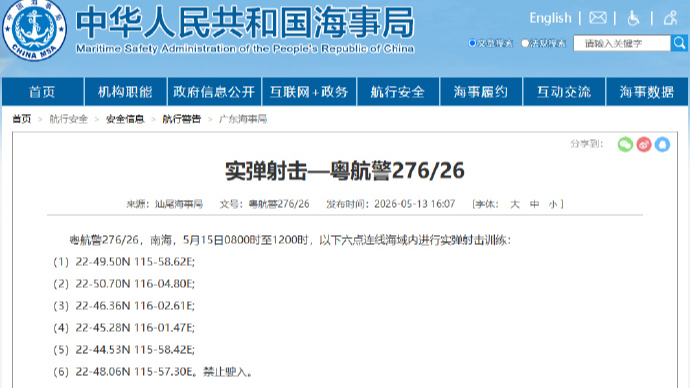
Task: Open the 政府信息公开 navigation tab
Action: click(214, 92)
